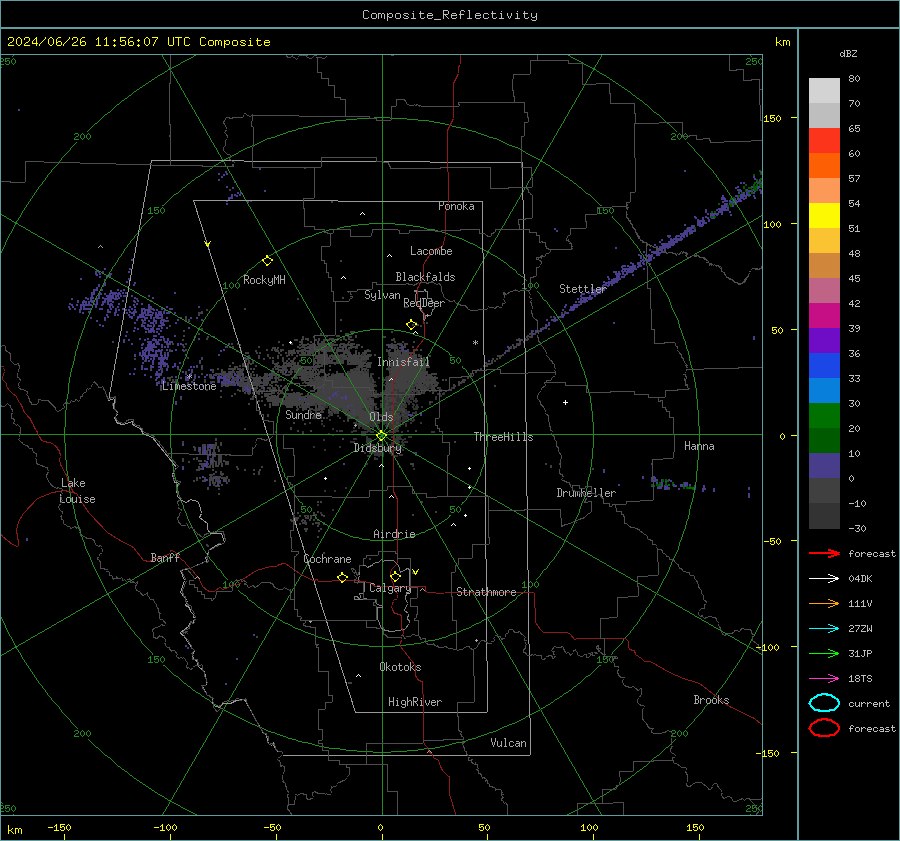Click the Limestone label
The image size is (900, 841).
coord(189,386)
